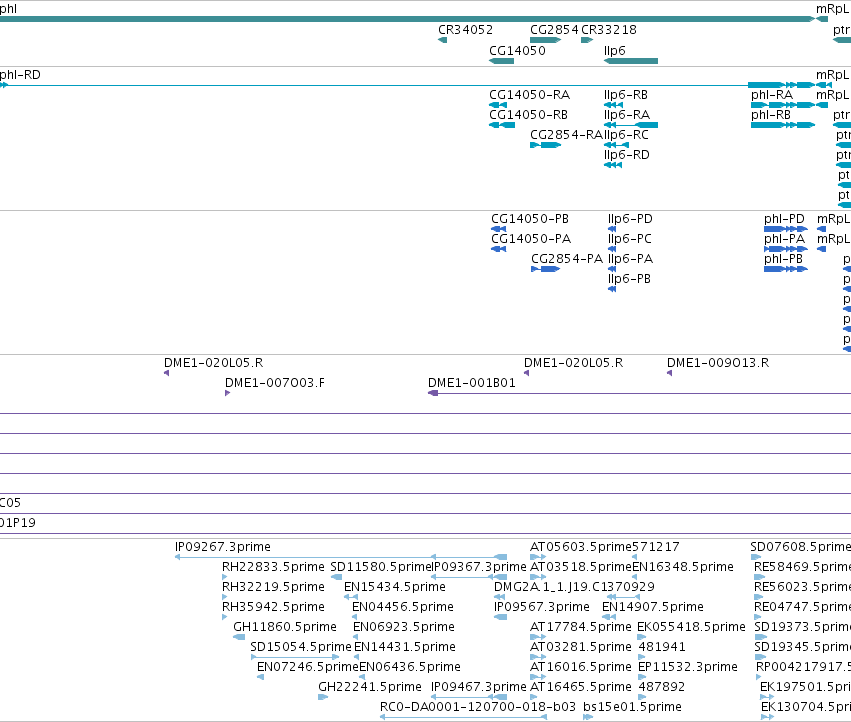The width and height of the screenshot is (851, 722).
Task: Select EST IP09267.3prime
Action: (341, 557)
